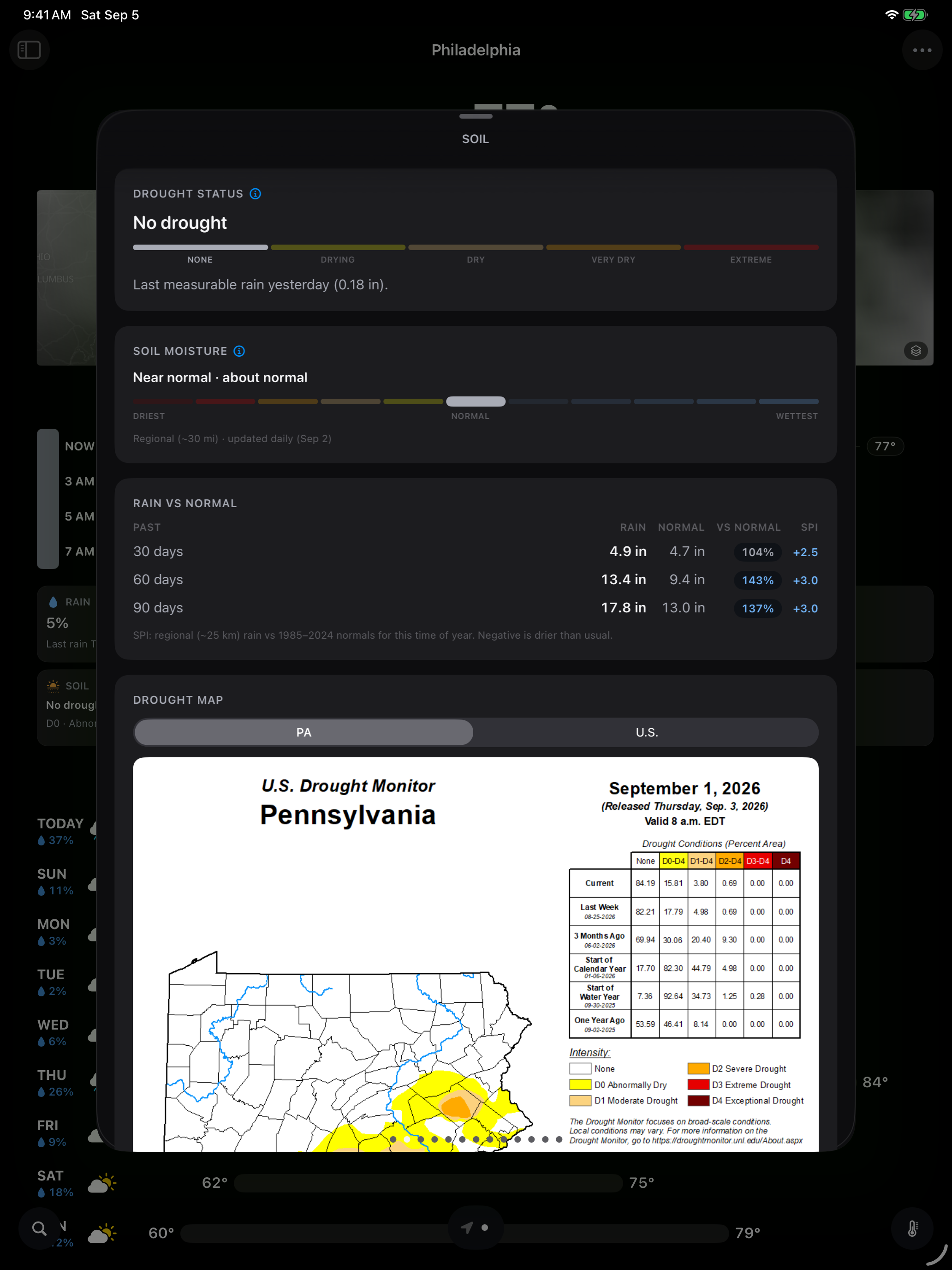
Task: Tap the 77° temperature pill
Action: click(x=885, y=446)
